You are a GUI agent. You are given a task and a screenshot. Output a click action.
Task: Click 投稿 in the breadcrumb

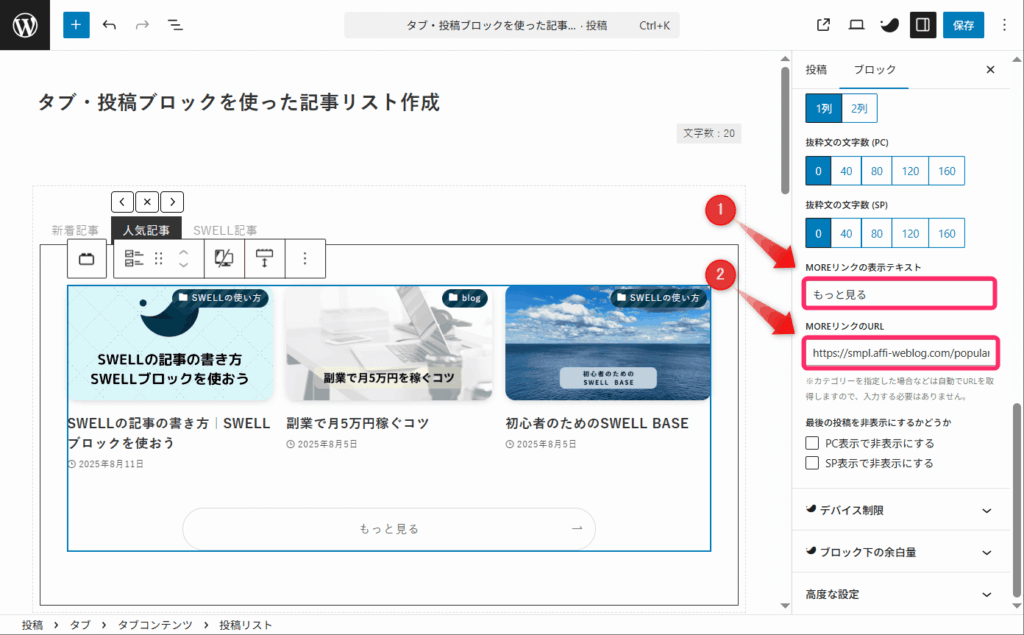click(x=32, y=625)
